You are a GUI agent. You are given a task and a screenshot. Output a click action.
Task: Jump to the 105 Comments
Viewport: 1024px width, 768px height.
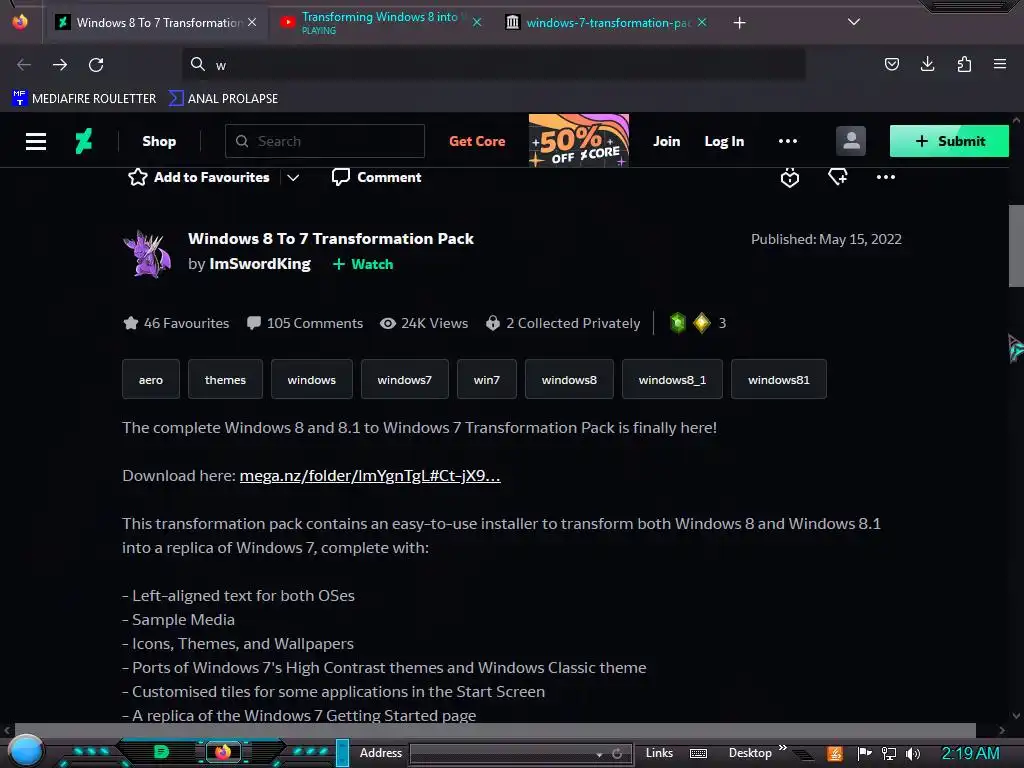[305, 323]
